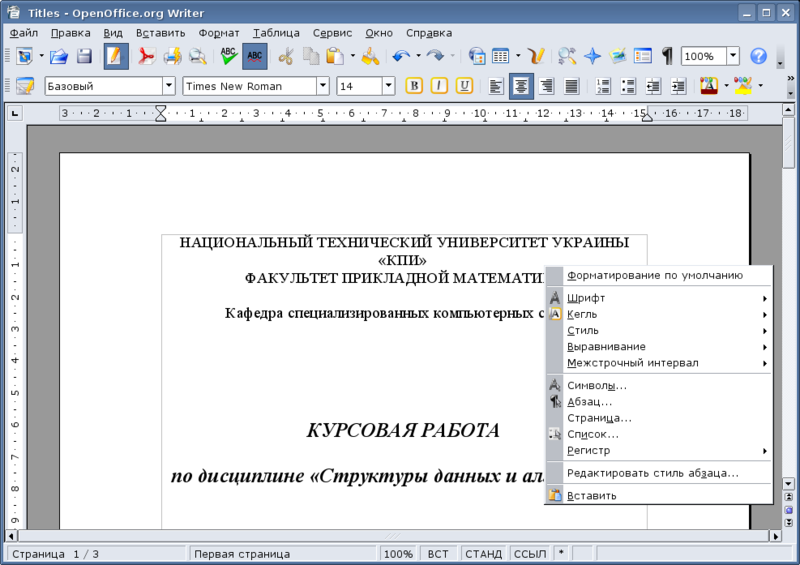Click the New document icon
This screenshot has height=565, width=800.
(x=24, y=56)
